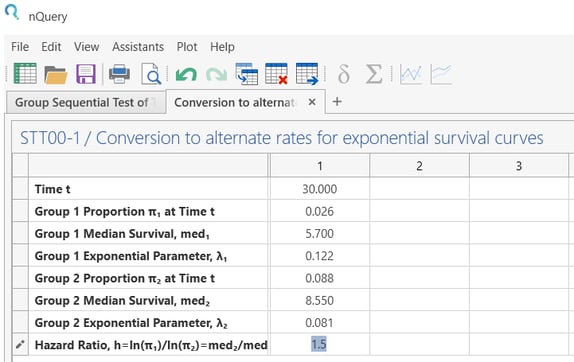Screen dimensions: 574x362
Task: Click 'Group 2 Proportion π₂ at Time t' label
Action: pyautogui.click(x=124, y=279)
